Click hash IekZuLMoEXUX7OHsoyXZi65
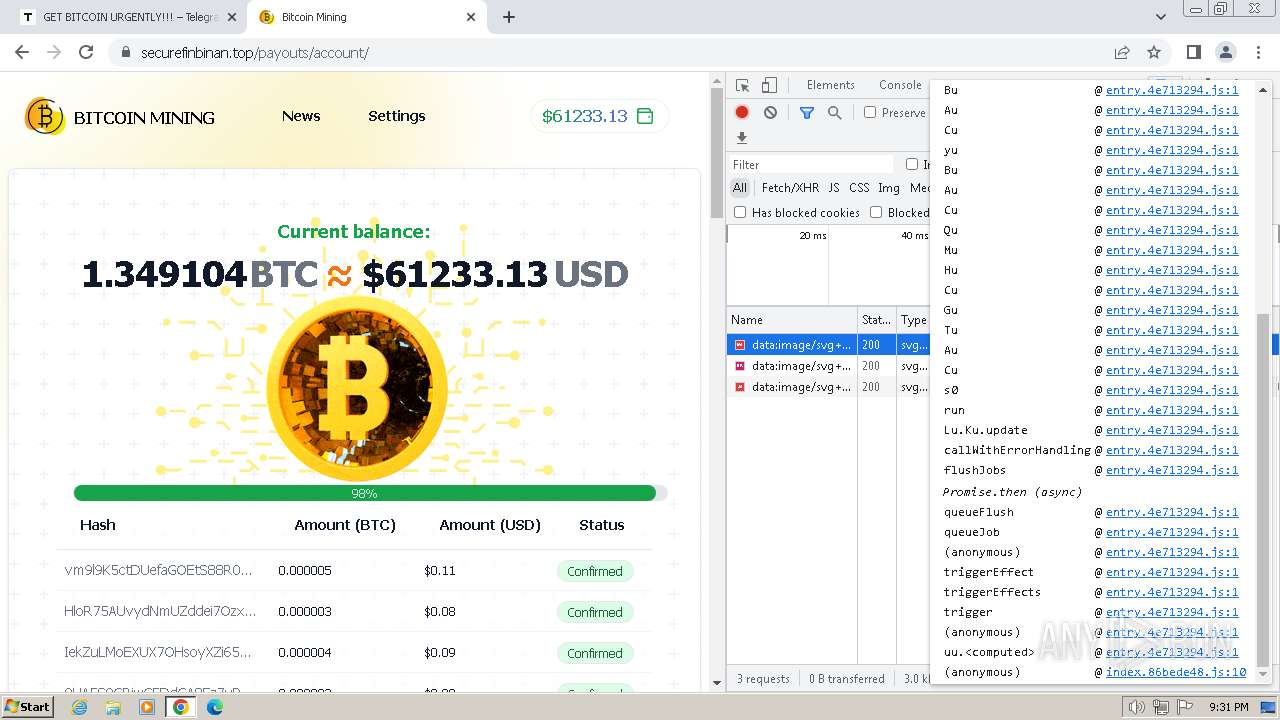The image size is (1280, 720). 158,652
